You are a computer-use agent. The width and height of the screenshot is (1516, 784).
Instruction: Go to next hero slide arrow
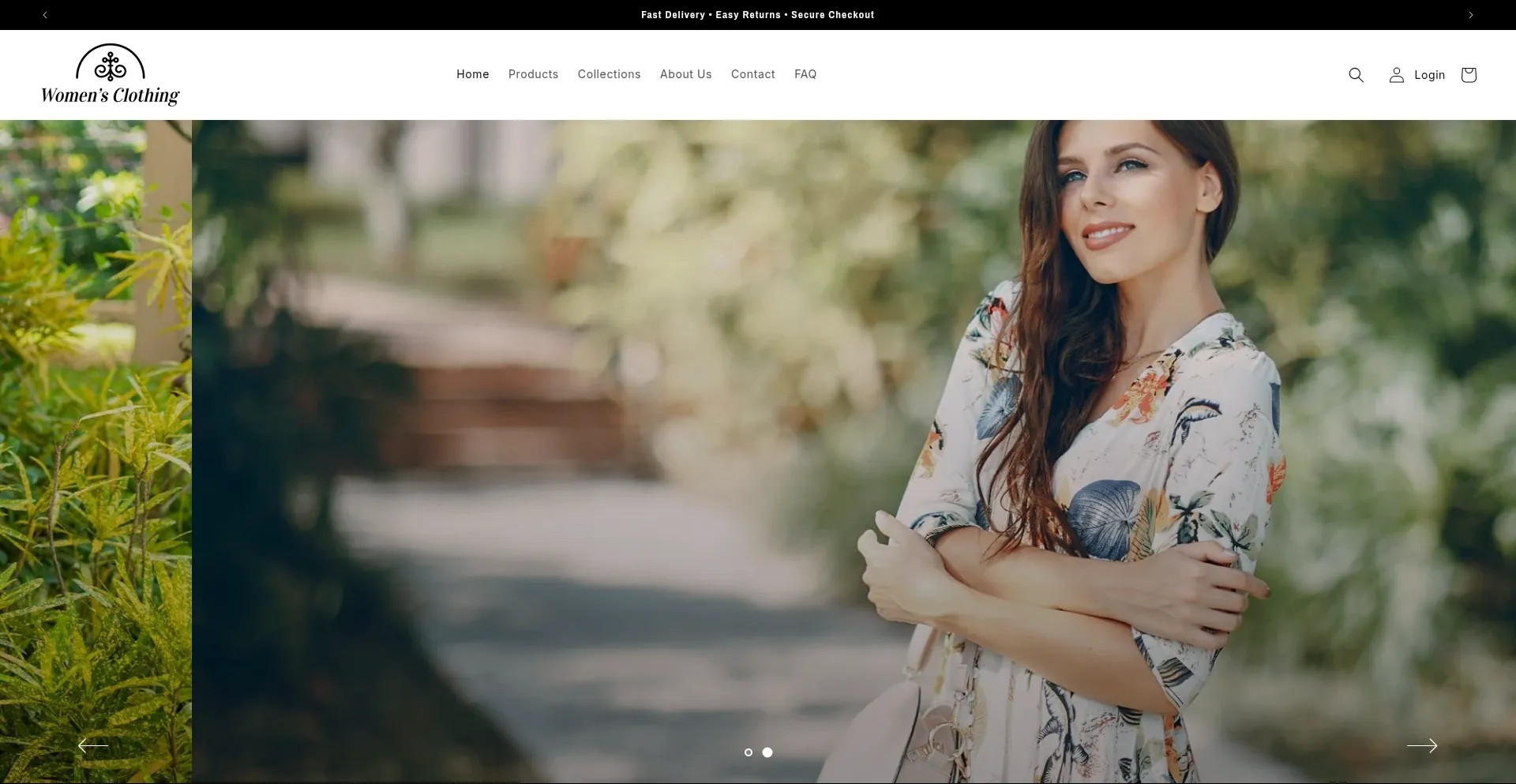[x=1422, y=745]
